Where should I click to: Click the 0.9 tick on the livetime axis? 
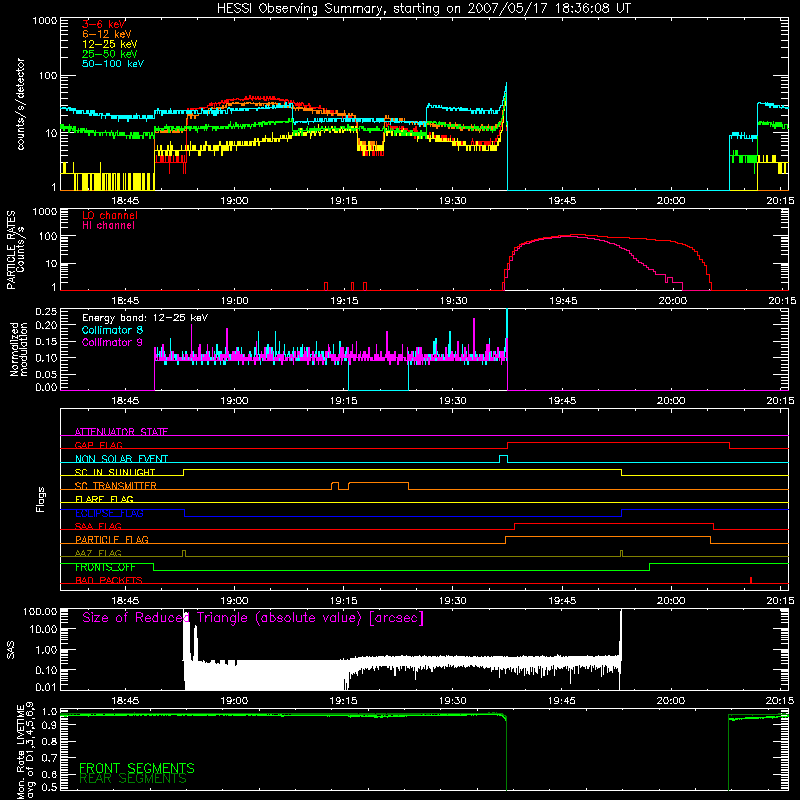pos(51,726)
